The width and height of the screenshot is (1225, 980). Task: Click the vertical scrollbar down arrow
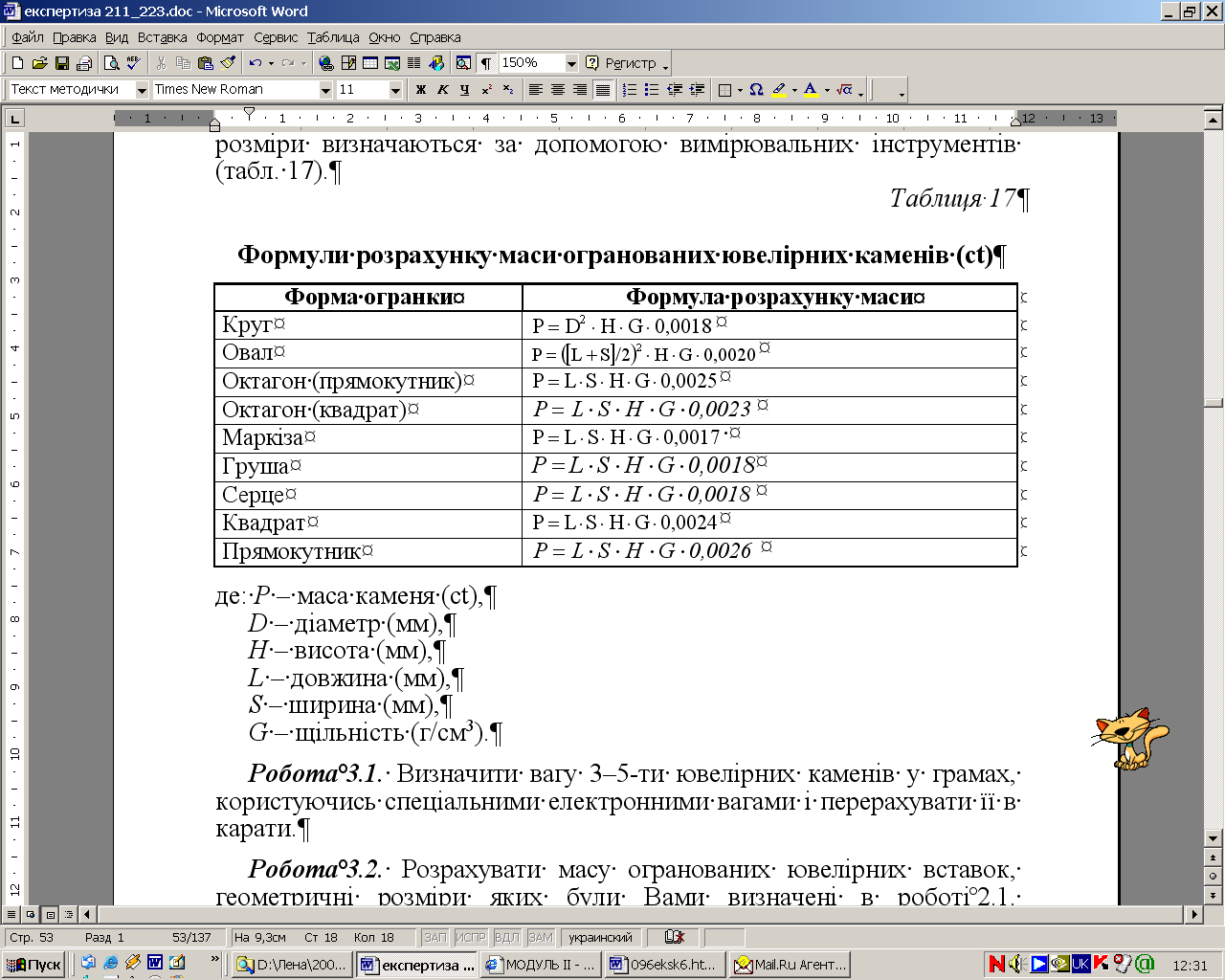pyautogui.click(x=1214, y=838)
